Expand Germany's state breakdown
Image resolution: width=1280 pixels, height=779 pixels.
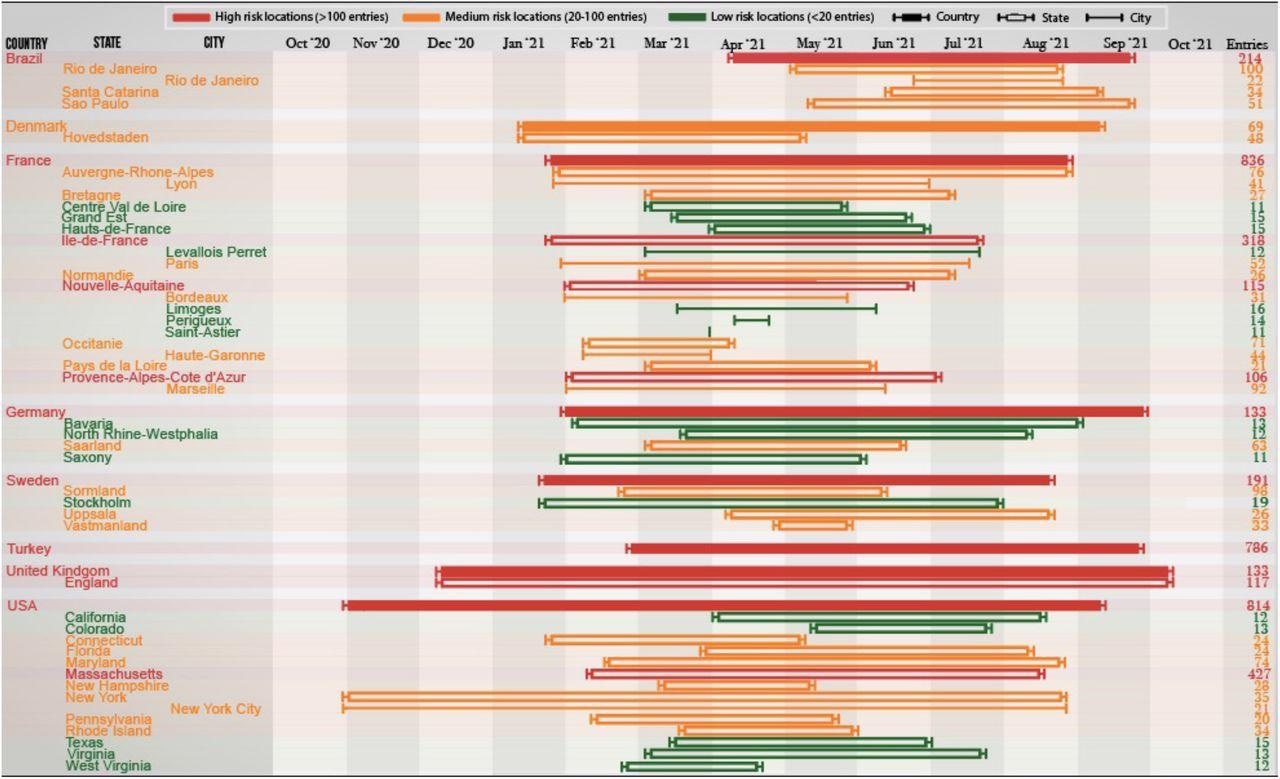pos(36,412)
